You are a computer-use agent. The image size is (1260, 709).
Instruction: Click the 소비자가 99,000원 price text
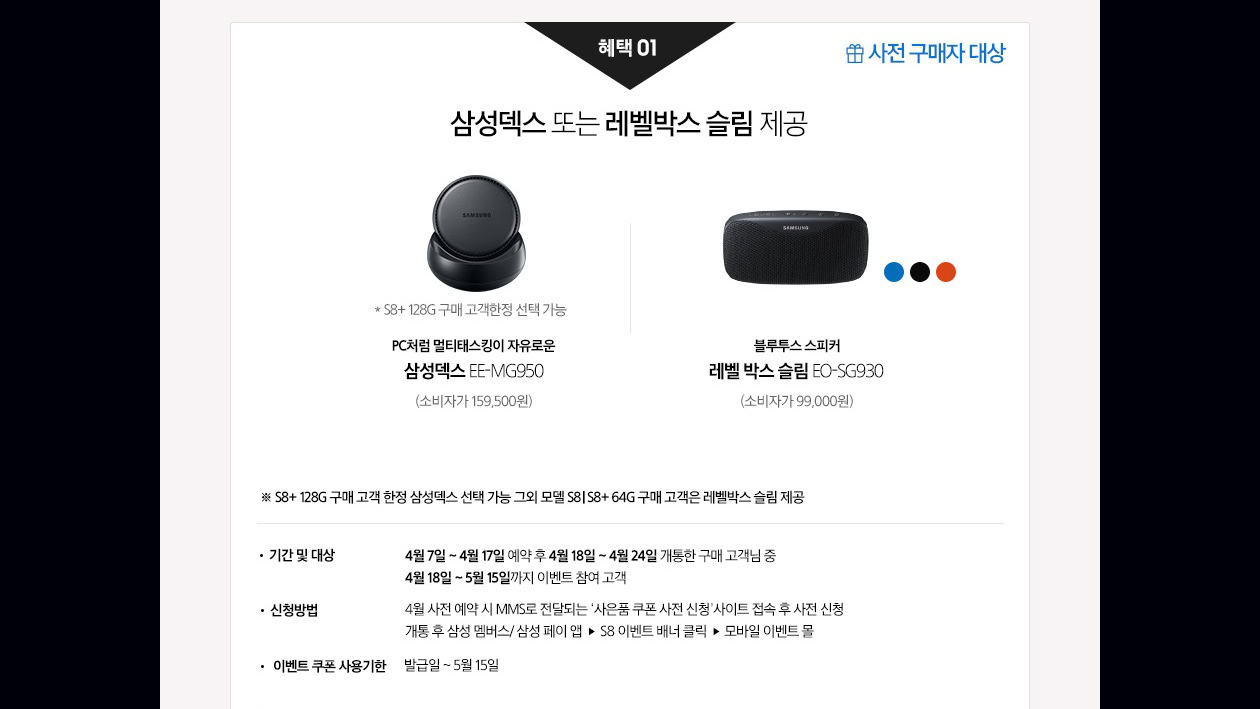(796, 401)
